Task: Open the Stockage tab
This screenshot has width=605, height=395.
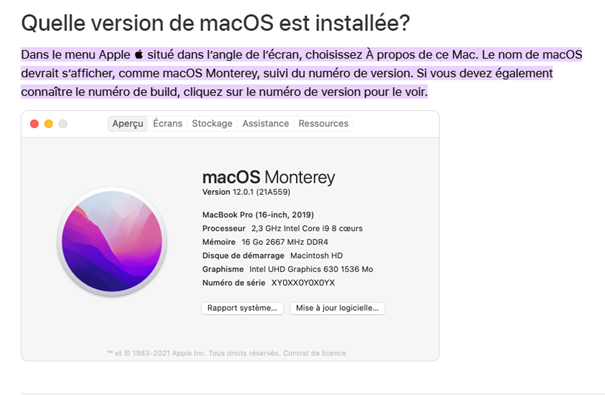Action: coord(212,124)
